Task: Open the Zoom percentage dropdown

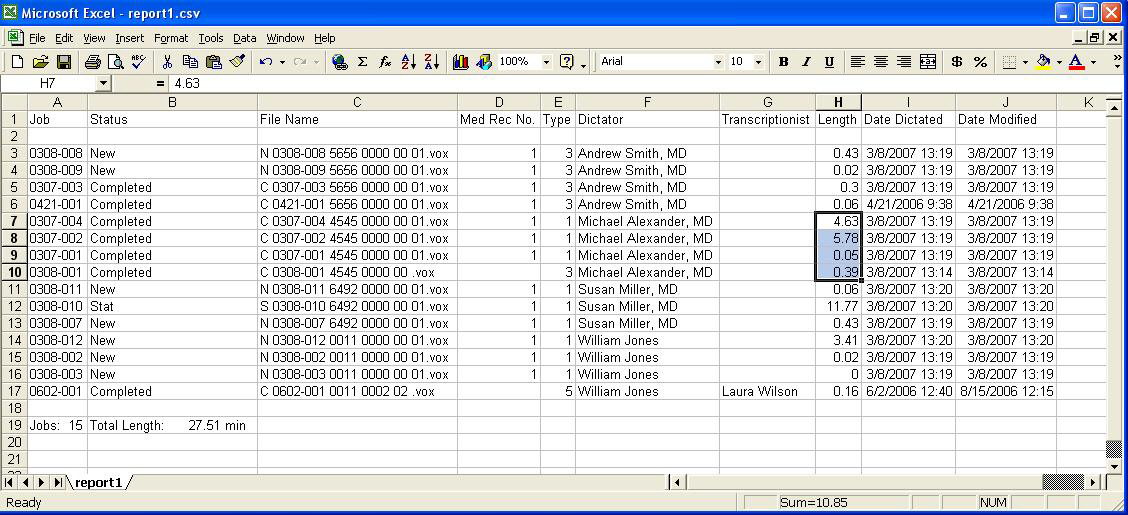Action: tap(546, 62)
